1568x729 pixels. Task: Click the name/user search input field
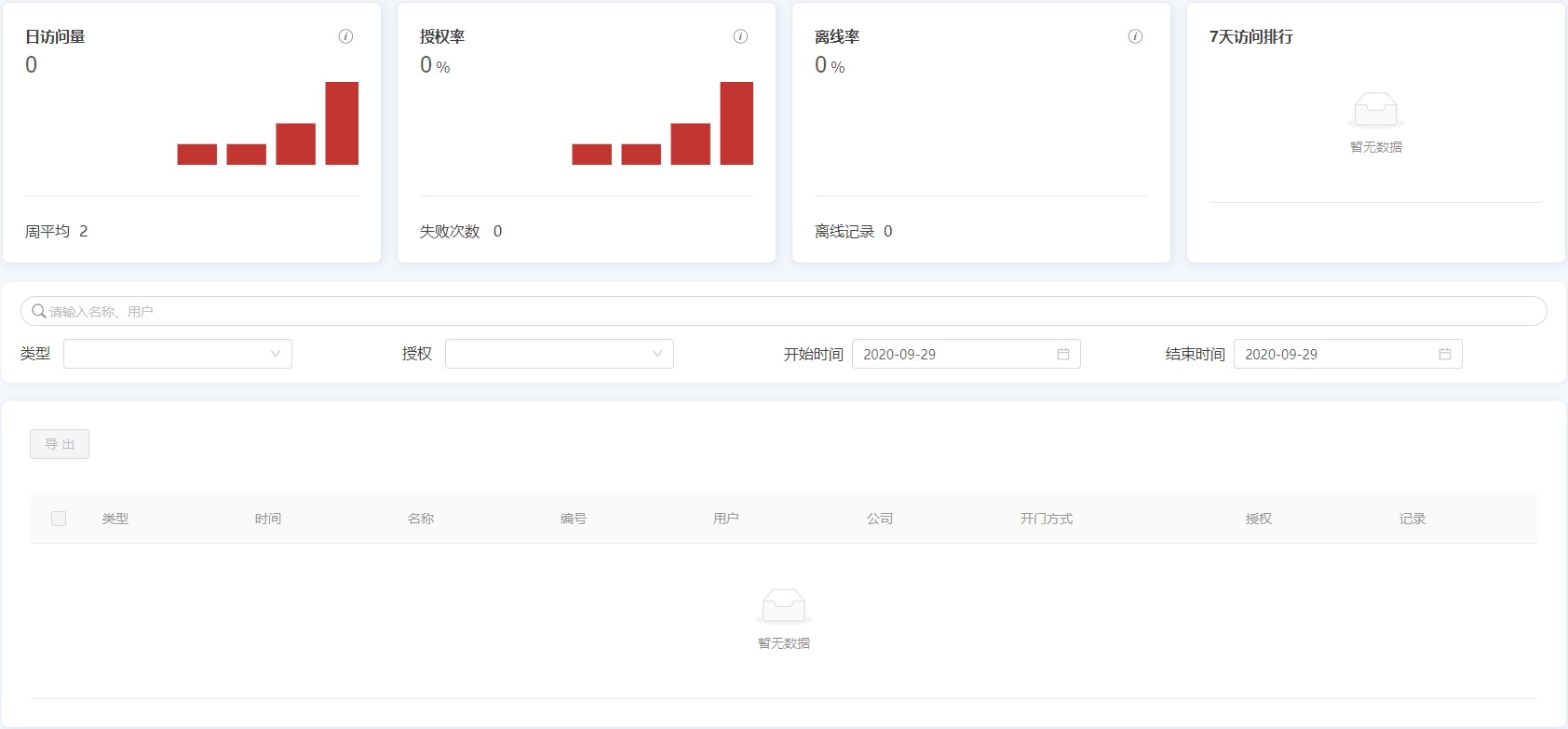[x=791, y=311]
